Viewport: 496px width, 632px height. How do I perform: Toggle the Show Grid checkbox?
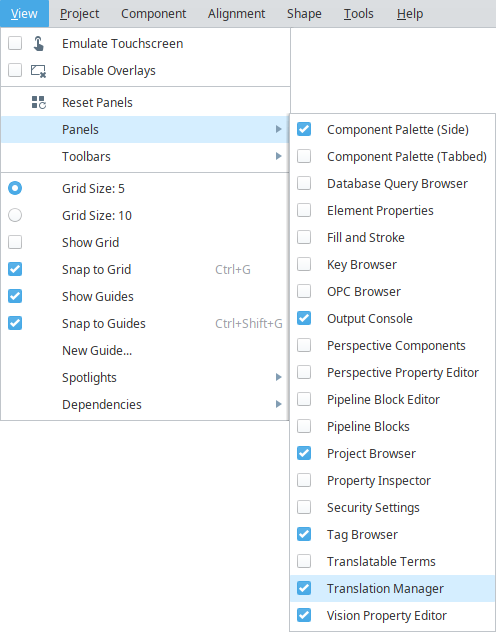coord(15,242)
